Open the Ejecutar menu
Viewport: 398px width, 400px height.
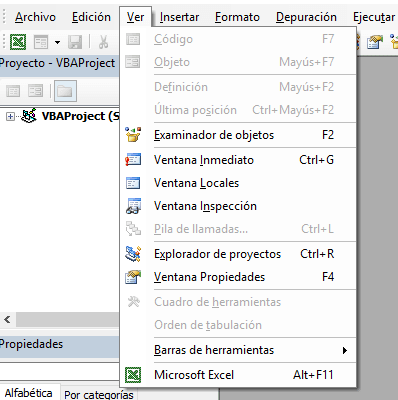[374, 17]
